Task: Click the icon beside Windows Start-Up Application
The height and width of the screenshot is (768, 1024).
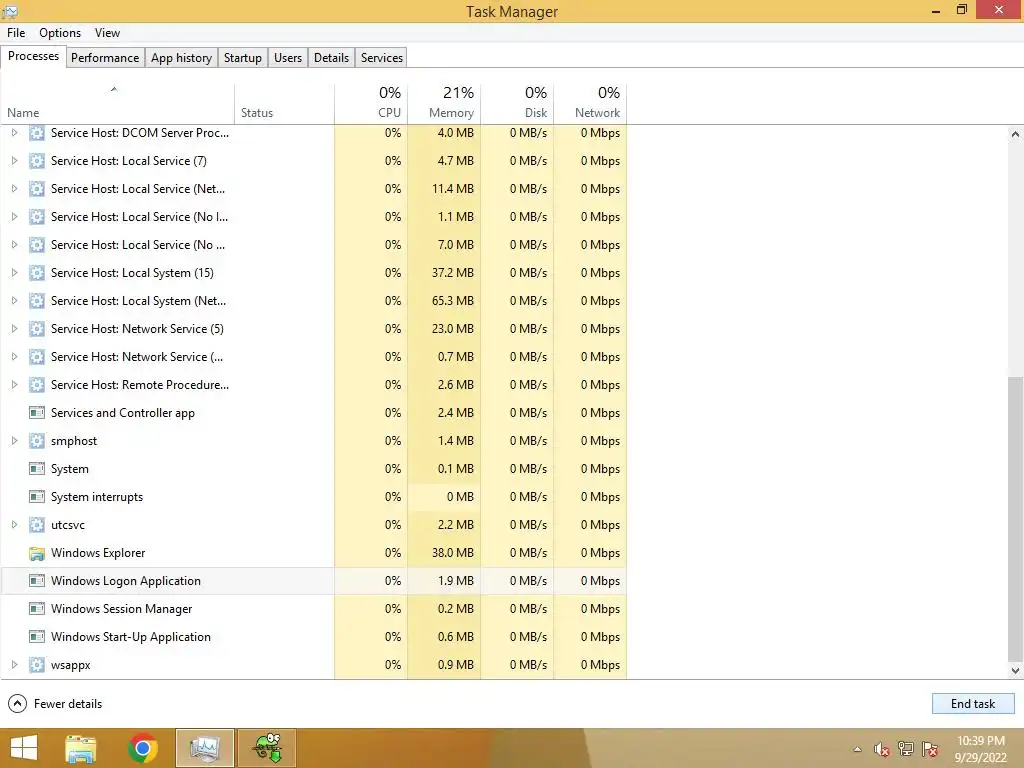Action: pyautogui.click(x=37, y=637)
